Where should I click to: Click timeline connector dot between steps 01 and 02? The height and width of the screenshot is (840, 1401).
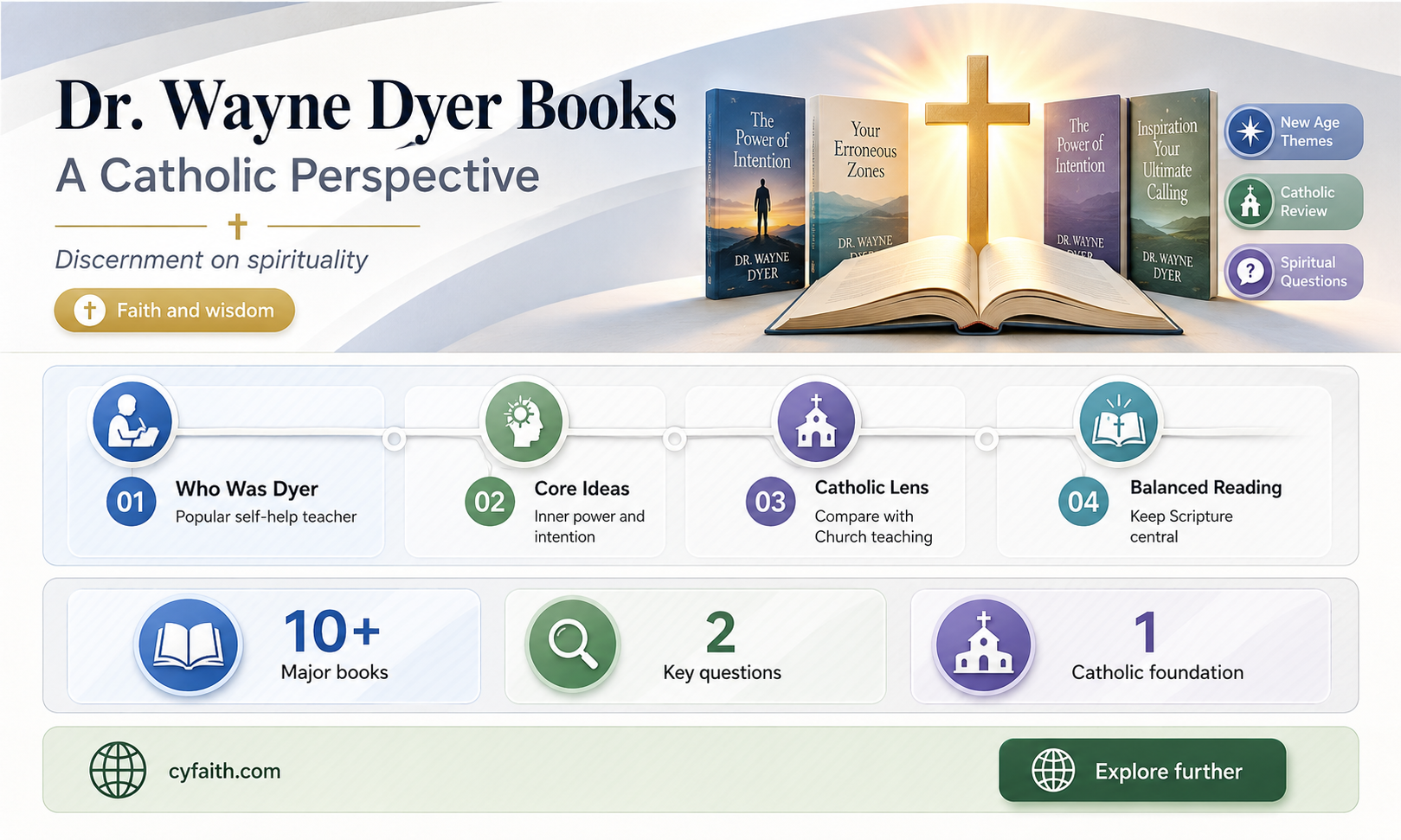coord(395,439)
